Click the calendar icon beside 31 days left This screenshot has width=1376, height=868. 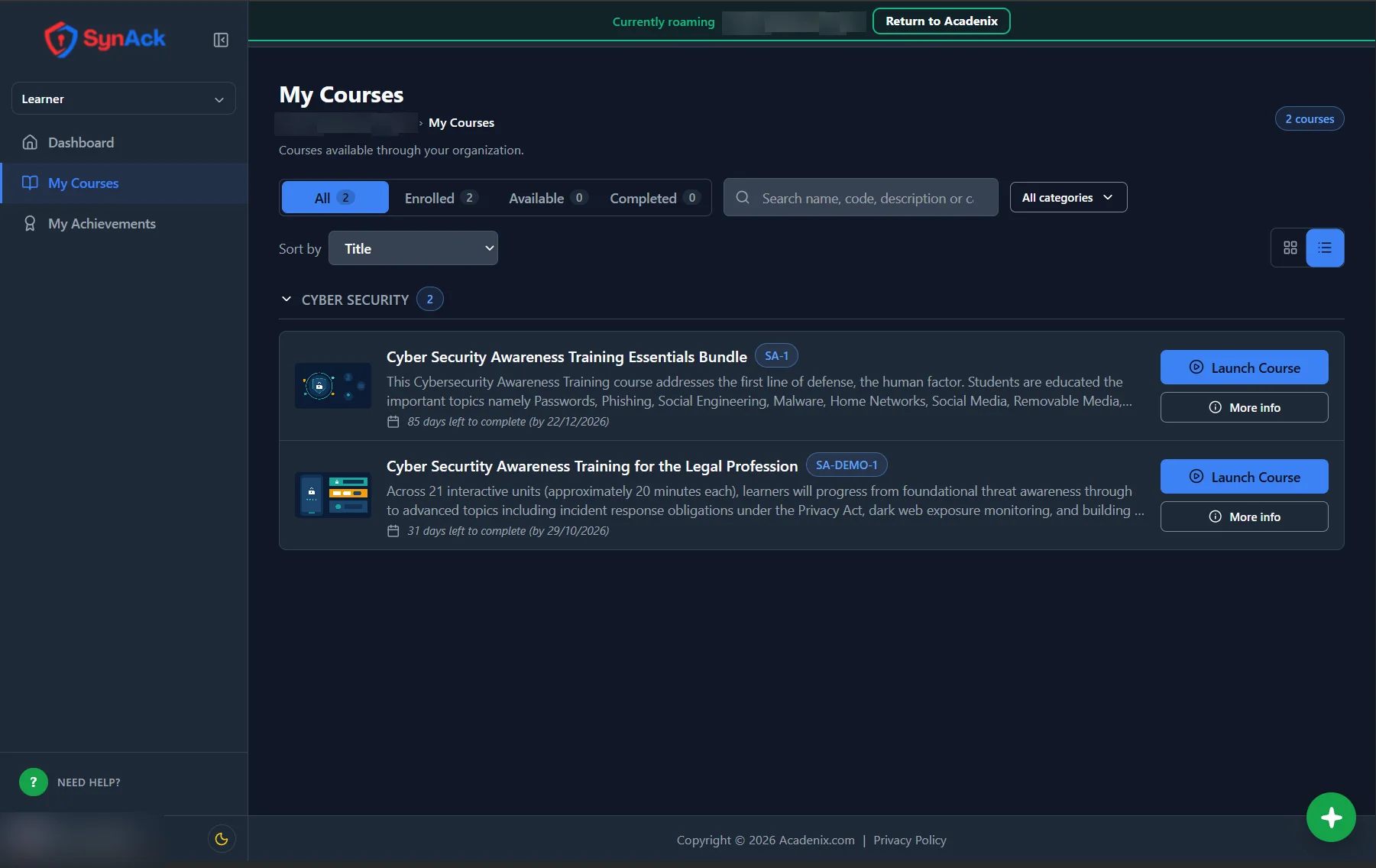(393, 531)
